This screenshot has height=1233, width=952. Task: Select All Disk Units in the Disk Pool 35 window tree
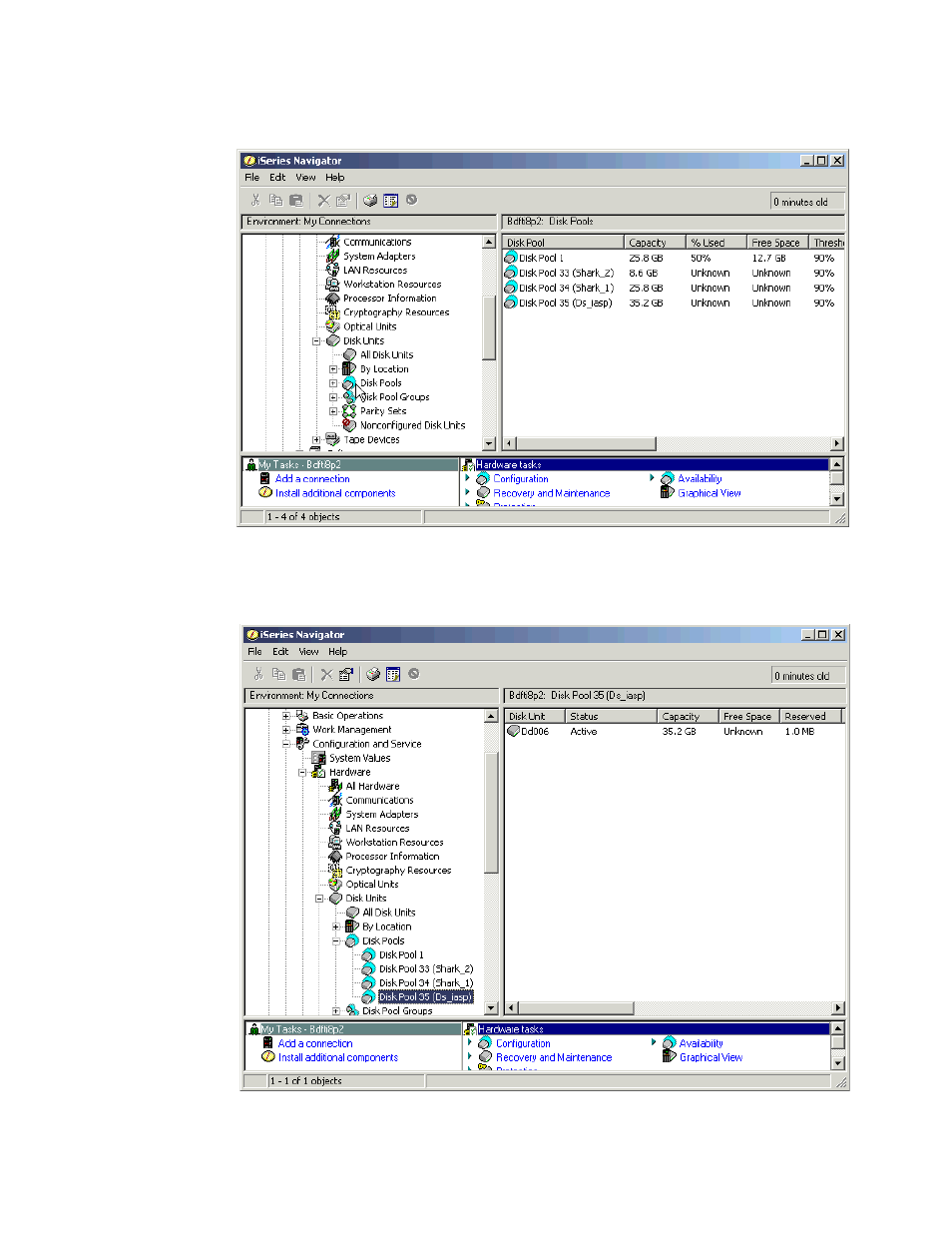click(x=389, y=913)
